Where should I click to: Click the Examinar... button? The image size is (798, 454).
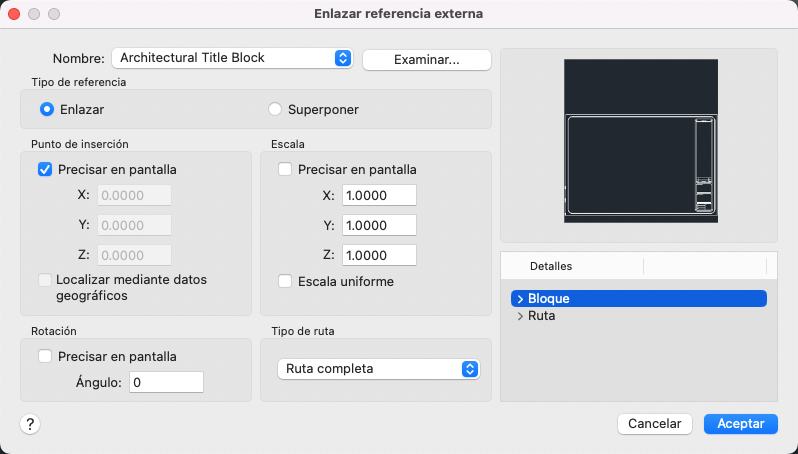[x=426, y=60]
